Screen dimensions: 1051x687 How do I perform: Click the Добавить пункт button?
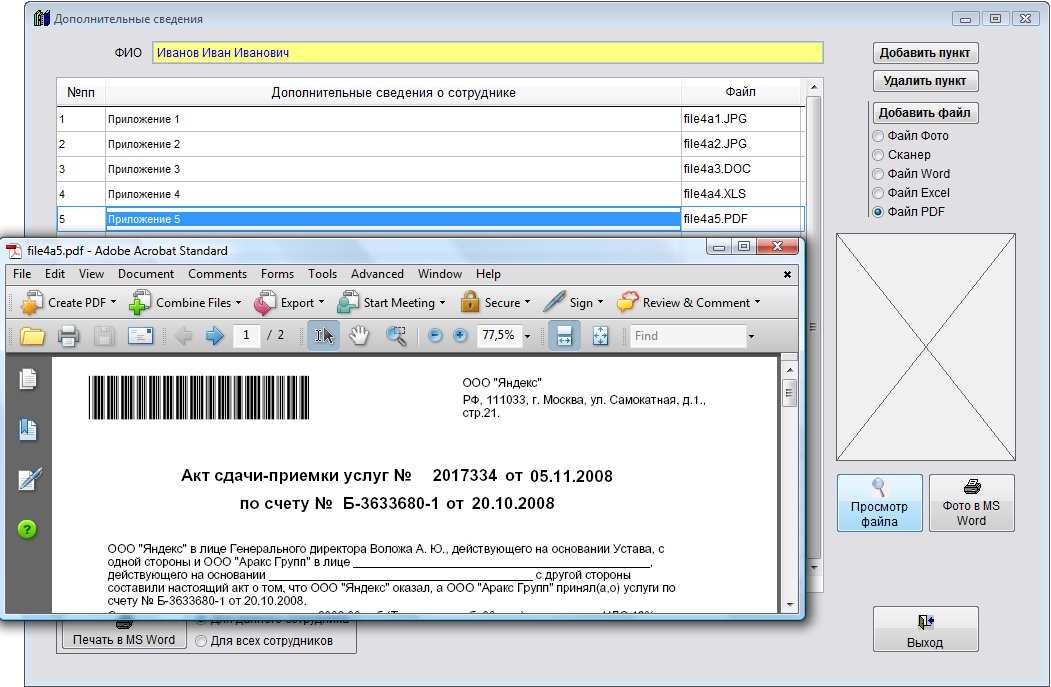click(925, 53)
